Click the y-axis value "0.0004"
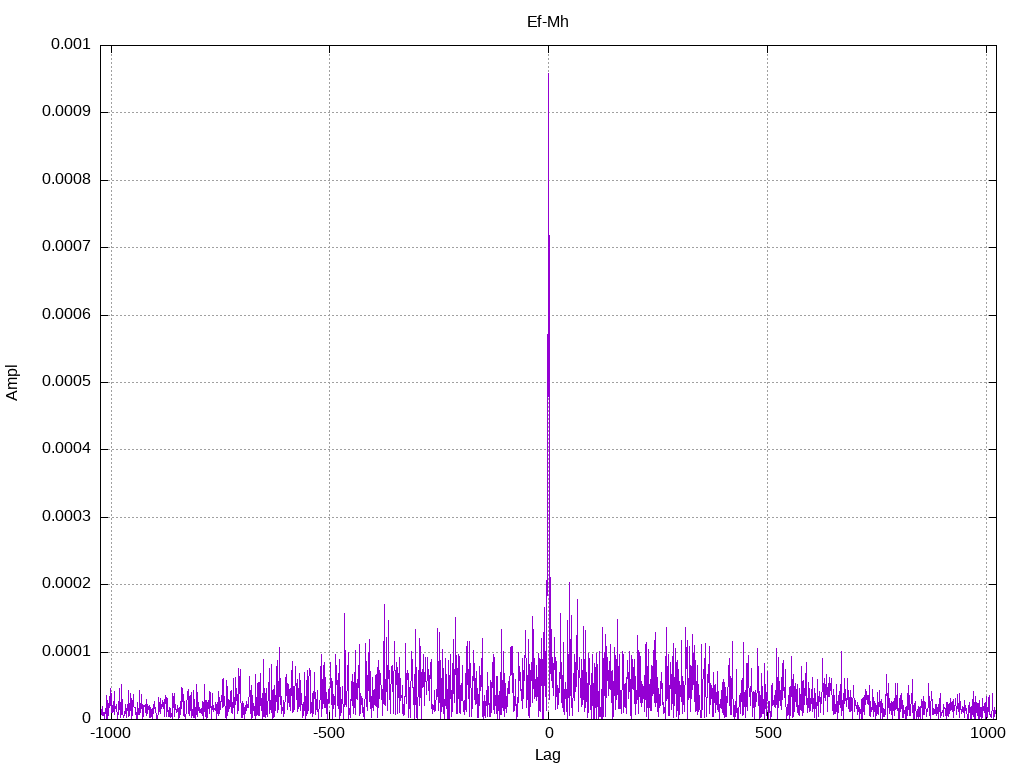1024x768 pixels. (x=66, y=448)
